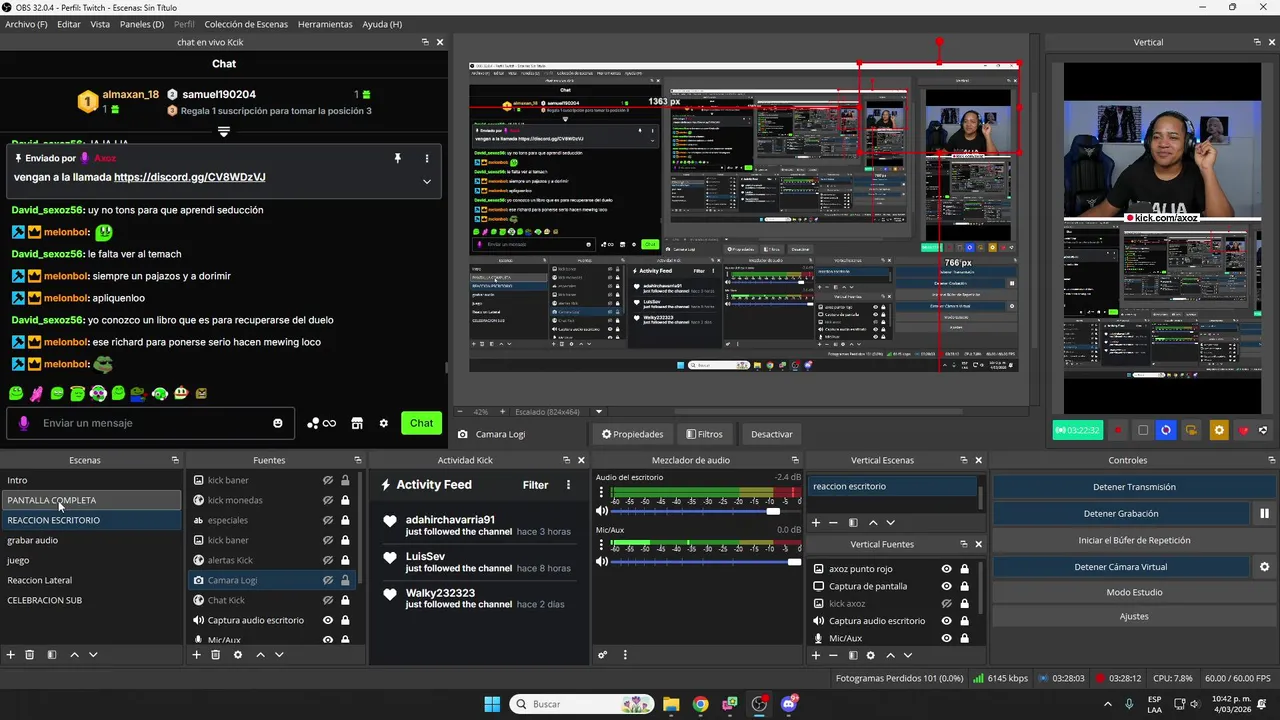Open scene filters from the Escenas toolbar
1280x720 pixels.
(x=52, y=655)
